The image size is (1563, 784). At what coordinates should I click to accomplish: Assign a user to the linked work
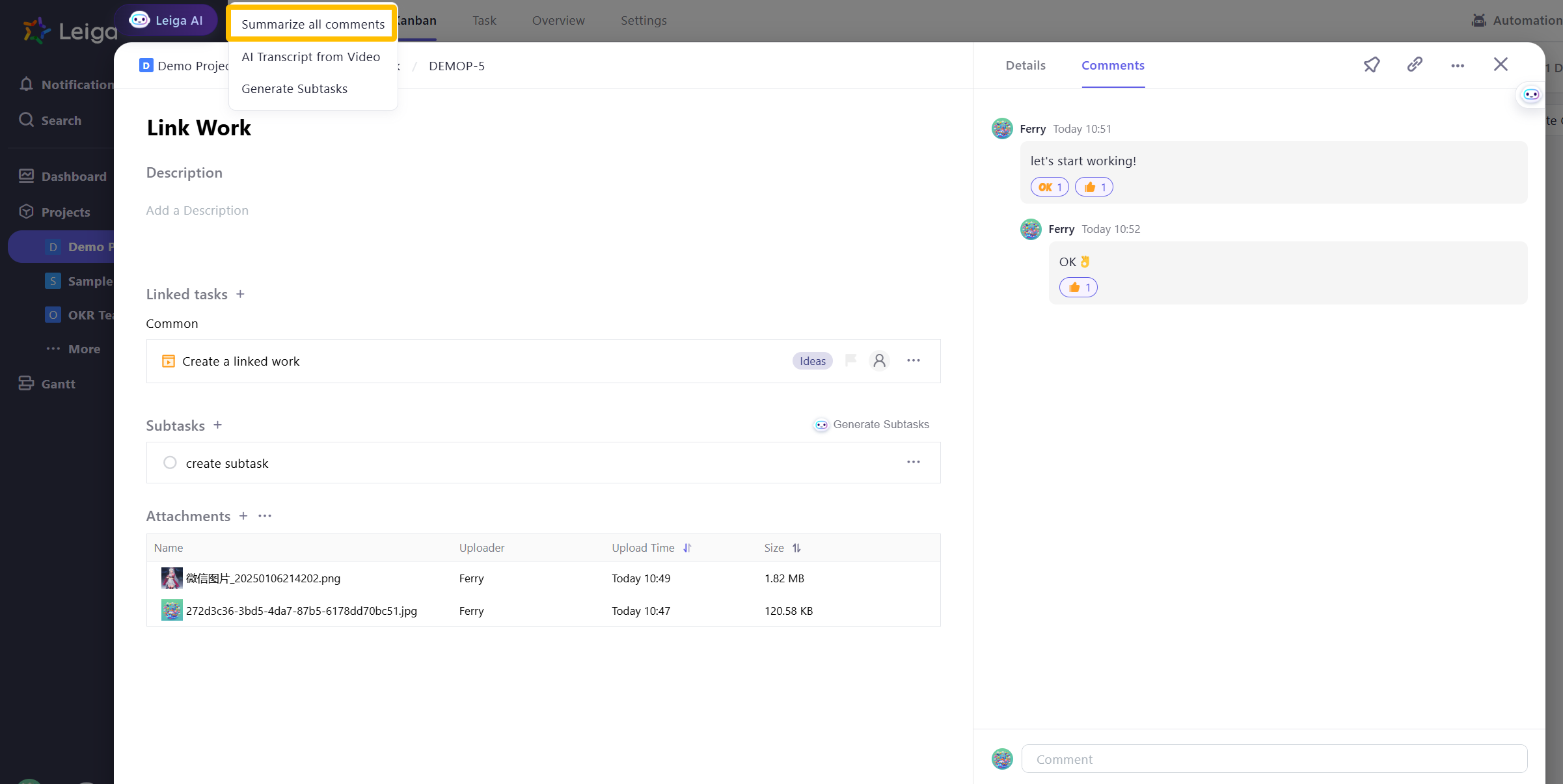pos(879,360)
